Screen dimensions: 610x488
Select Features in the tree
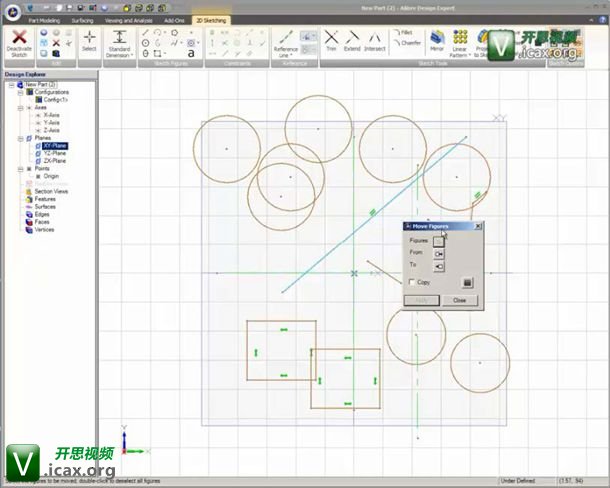click(45, 199)
